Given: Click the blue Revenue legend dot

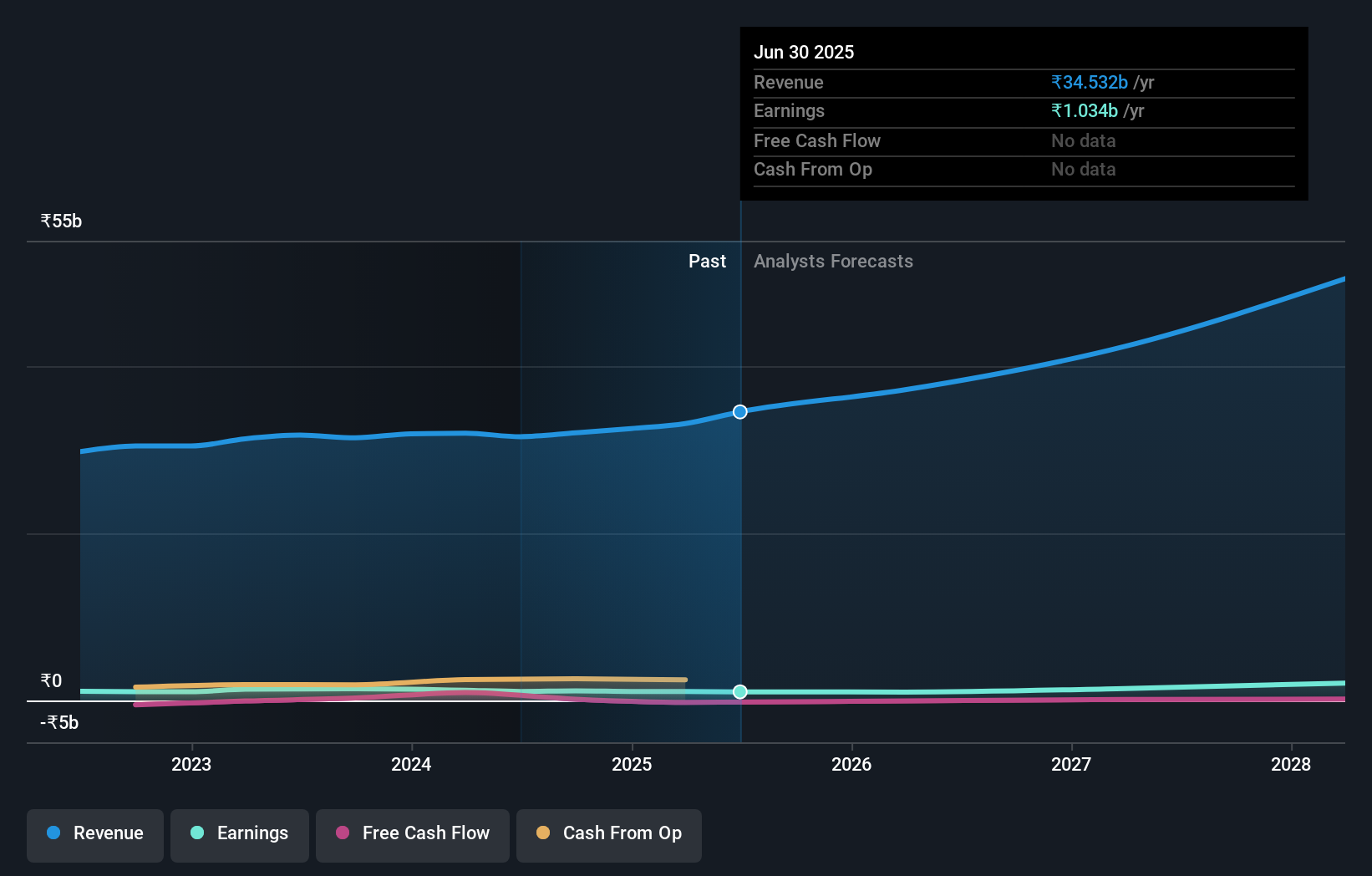Looking at the screenshot, I should (x=53, y=833).
